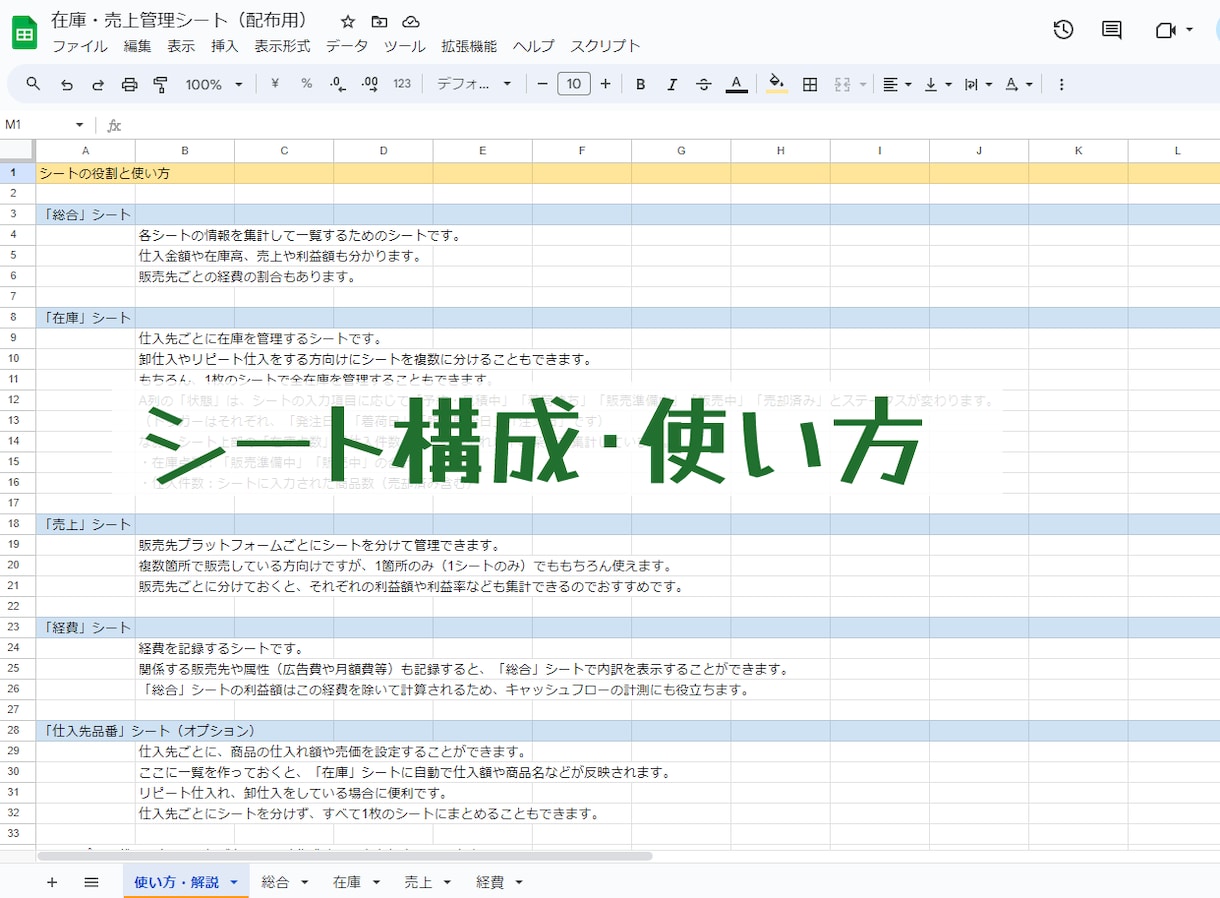Open the 総合 tab dropdown arrow
Viewport: 1220px width, 898px height.
304,882
